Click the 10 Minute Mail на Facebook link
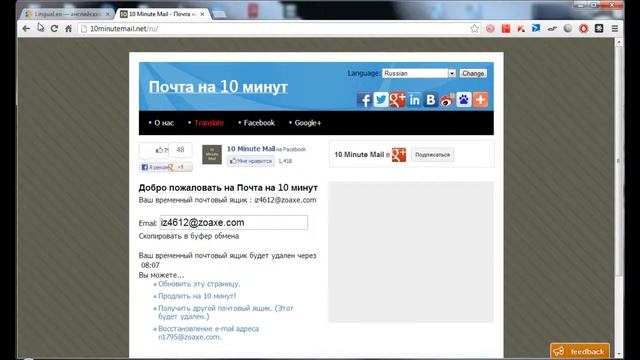 click(266, 149)
